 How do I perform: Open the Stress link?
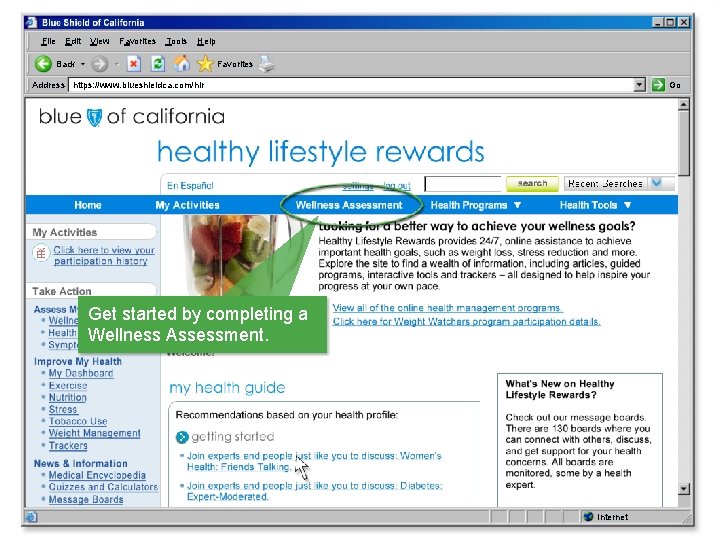coord(63,410)
